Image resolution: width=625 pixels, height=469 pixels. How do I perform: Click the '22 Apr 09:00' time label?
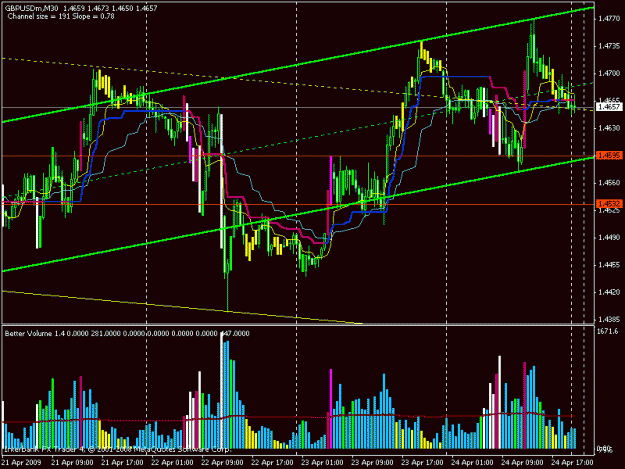click(x=222, y=462)
